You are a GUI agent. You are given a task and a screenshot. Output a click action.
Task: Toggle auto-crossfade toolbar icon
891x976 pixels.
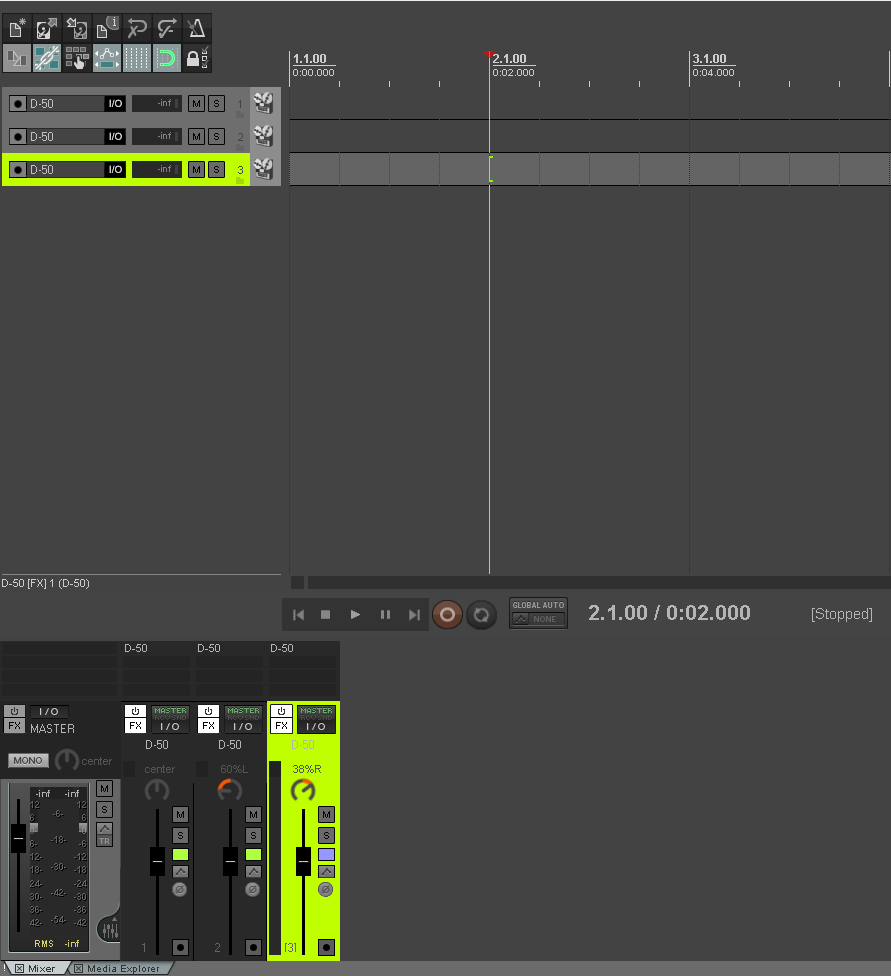pos(17,59)
